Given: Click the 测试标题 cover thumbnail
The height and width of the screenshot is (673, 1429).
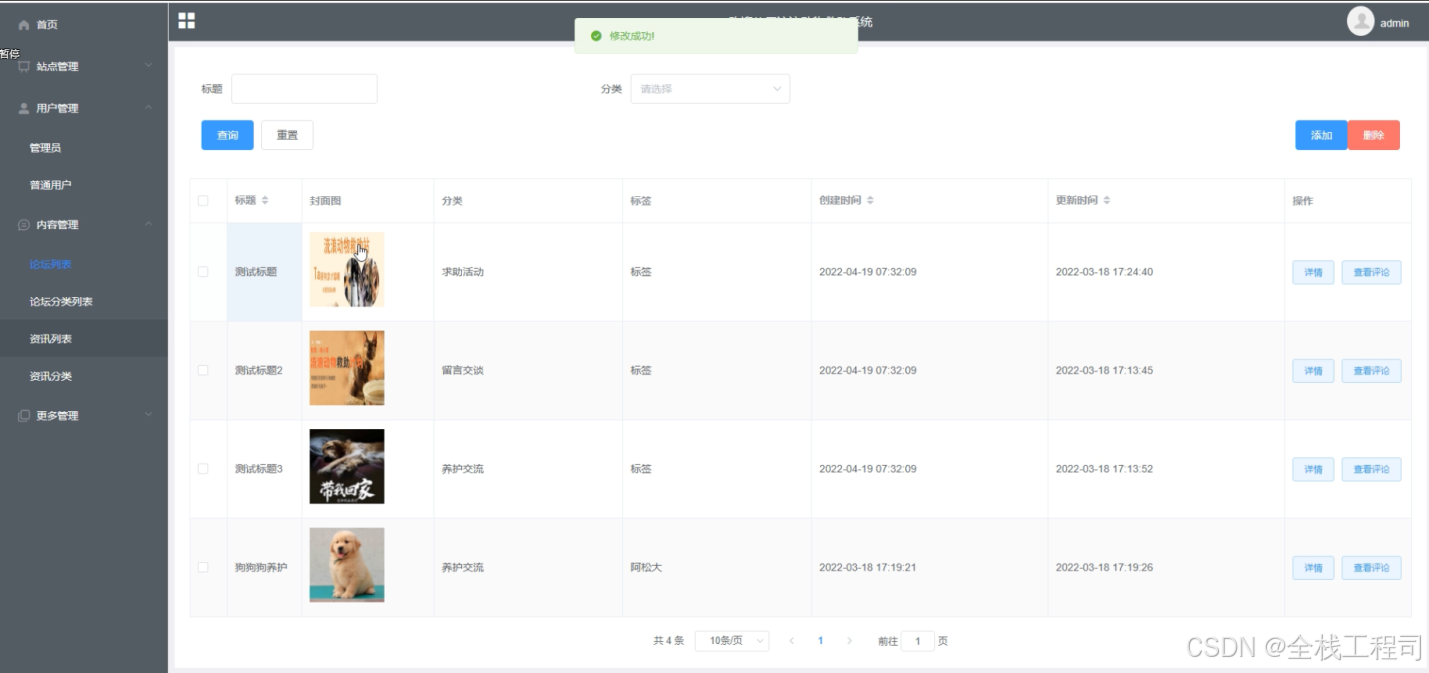Looking at the screenshot, I should click(347, 270).
